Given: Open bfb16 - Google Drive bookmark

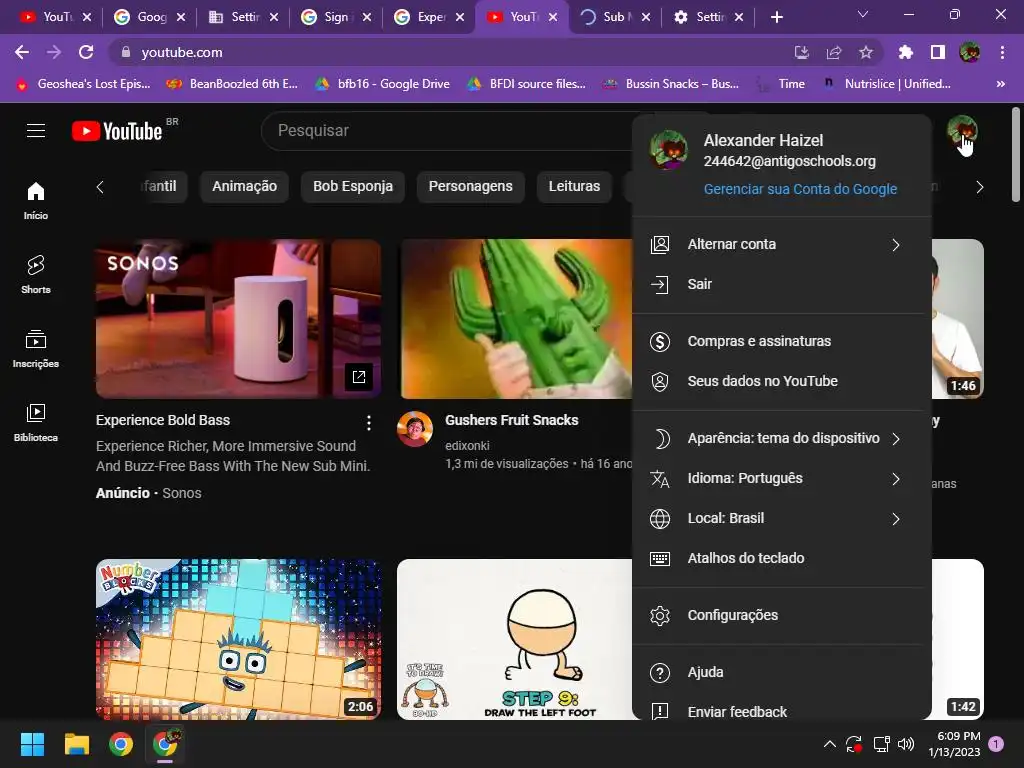Looking at the screenshot, I should [x=382, y=84].
